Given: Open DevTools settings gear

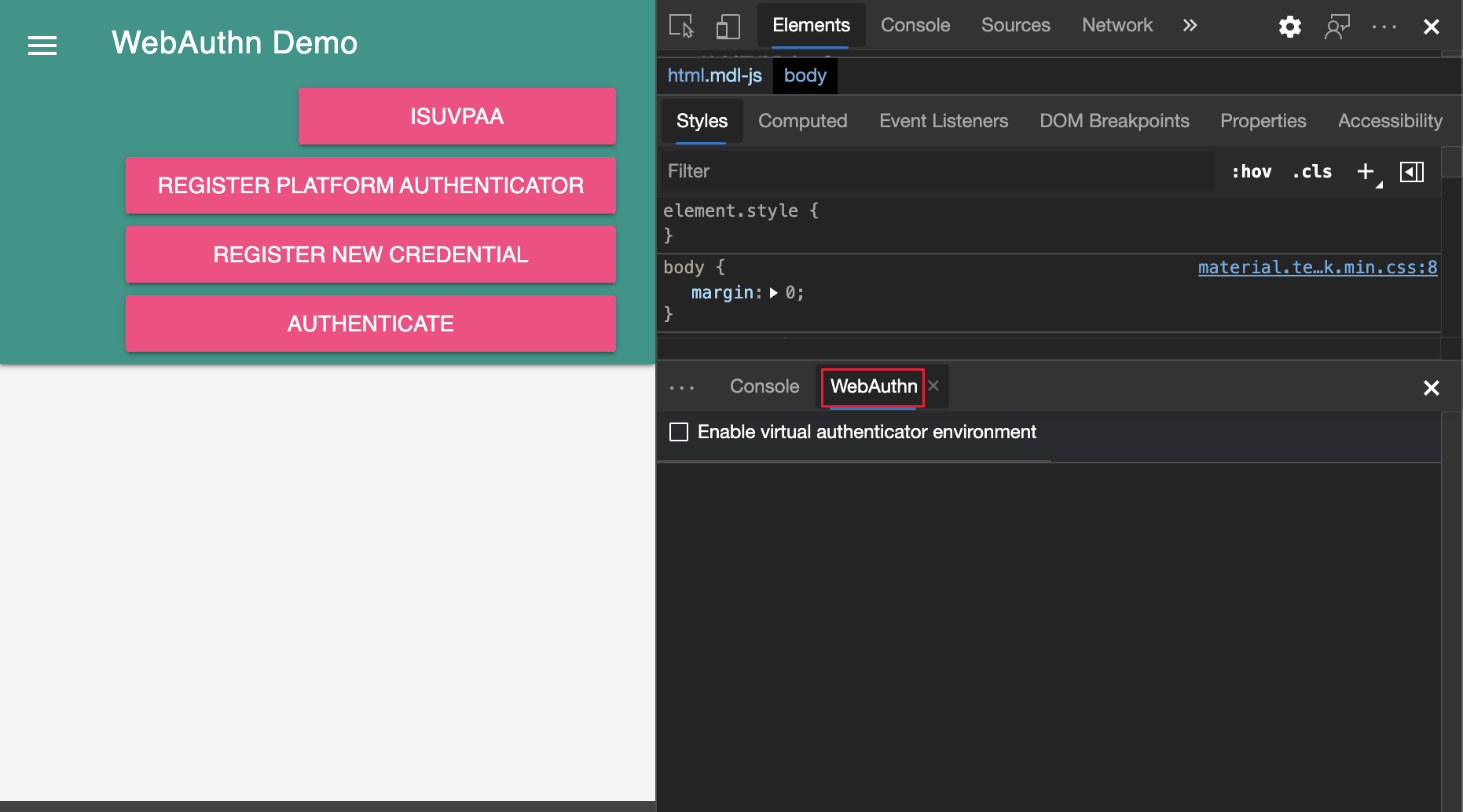Looking at the screenshot, I should [1289, 26].
